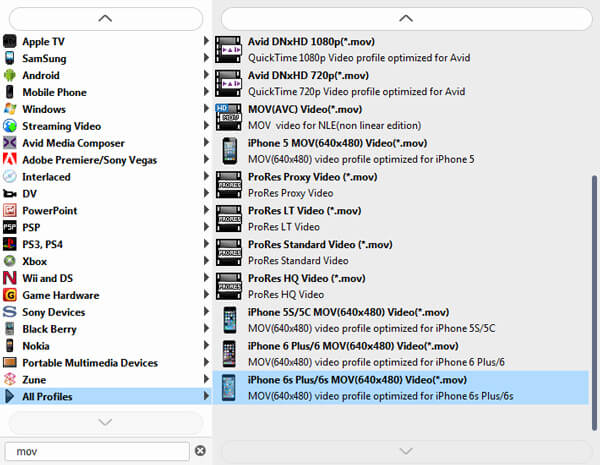This screenshot has width=600, height=465.
Task: Focus the search field containing mov
Action: point(97,451)
